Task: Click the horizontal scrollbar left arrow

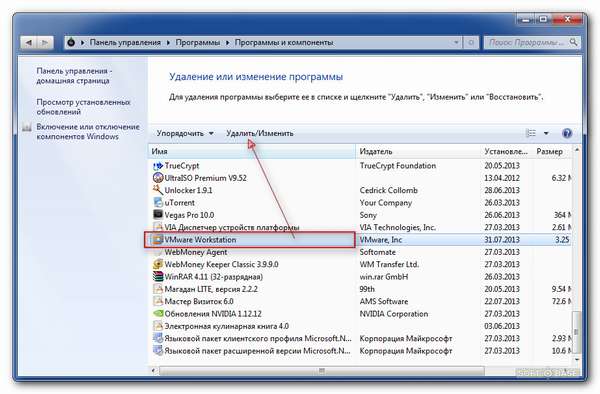Action: [x=153, y=371]
